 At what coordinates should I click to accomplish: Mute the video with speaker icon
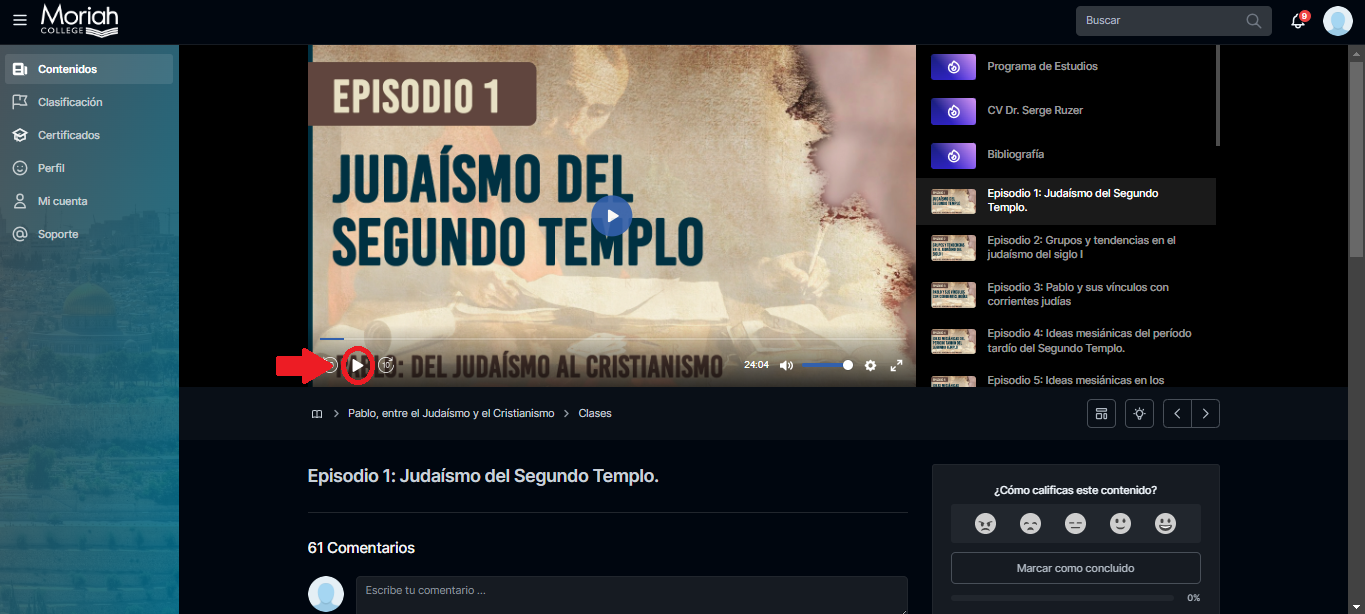[786, 366]
